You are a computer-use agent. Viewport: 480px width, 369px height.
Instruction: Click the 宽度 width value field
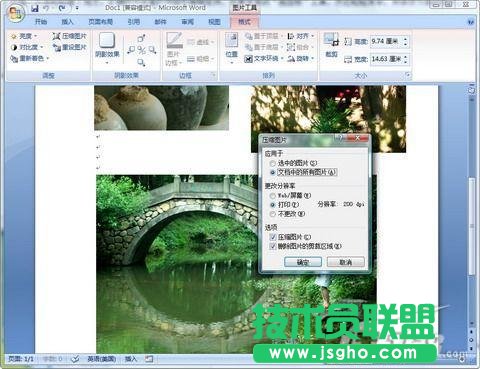click(x=386, y=59)
